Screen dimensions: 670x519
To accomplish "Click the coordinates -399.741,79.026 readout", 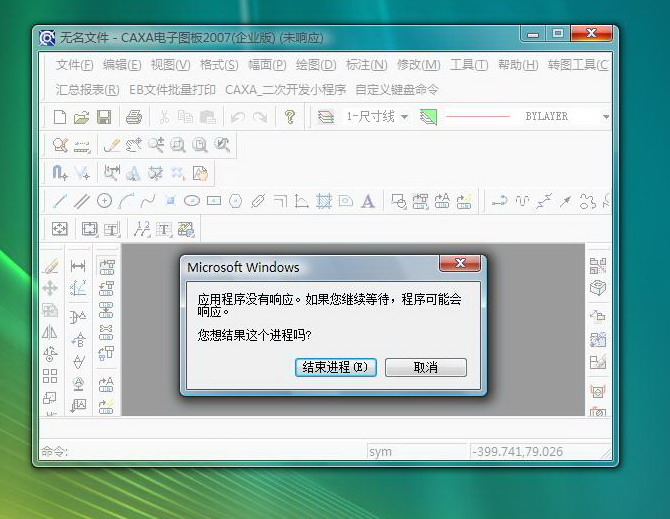I will click(x=518, y=452).
